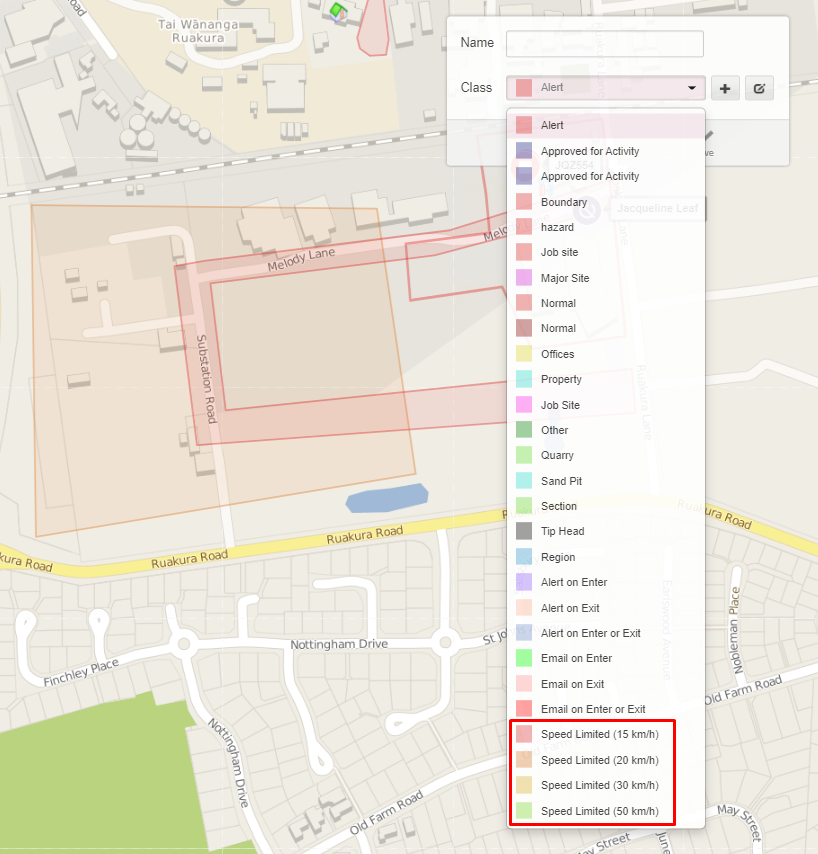818x854 pixels.
Task: Click the Finchley Place street label
Action: point(81,673)
